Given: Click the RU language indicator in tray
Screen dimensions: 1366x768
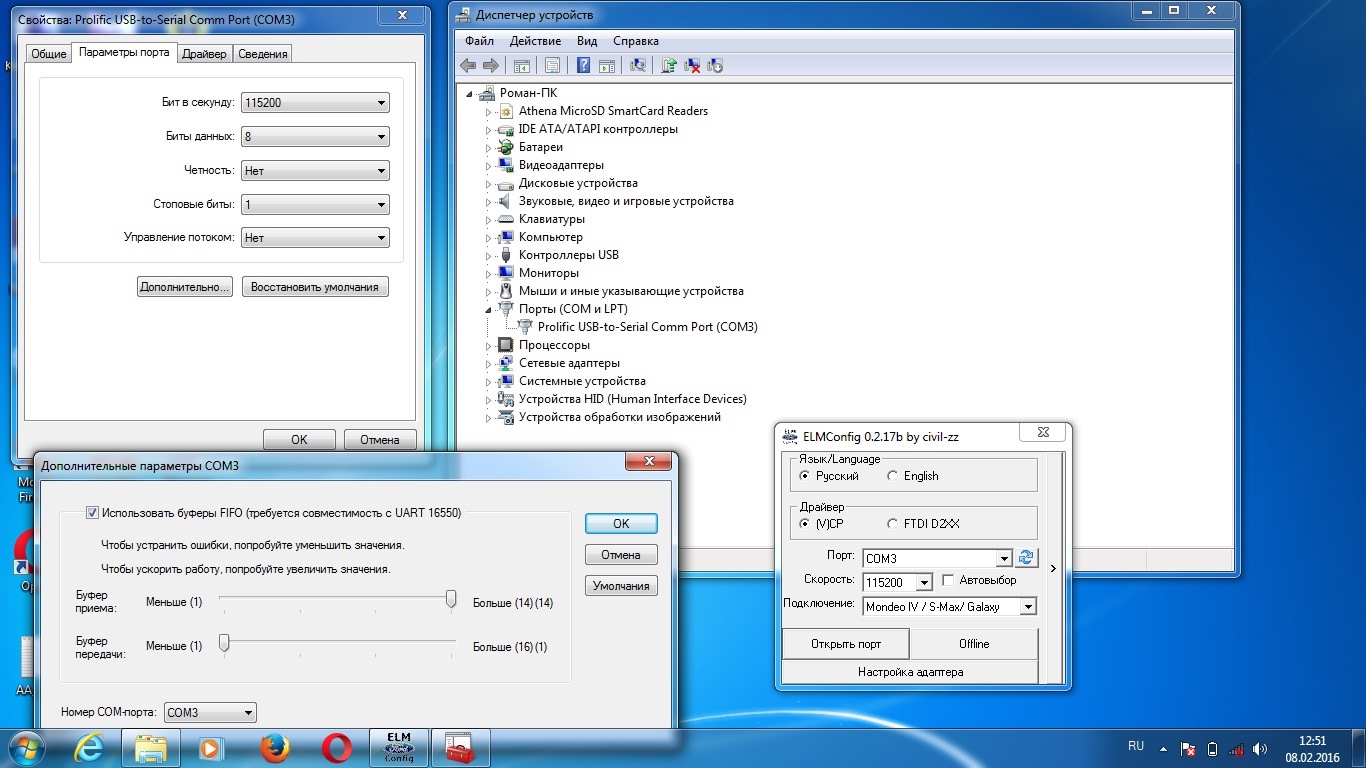Looking at the screenshot, I should point(1136,746).
